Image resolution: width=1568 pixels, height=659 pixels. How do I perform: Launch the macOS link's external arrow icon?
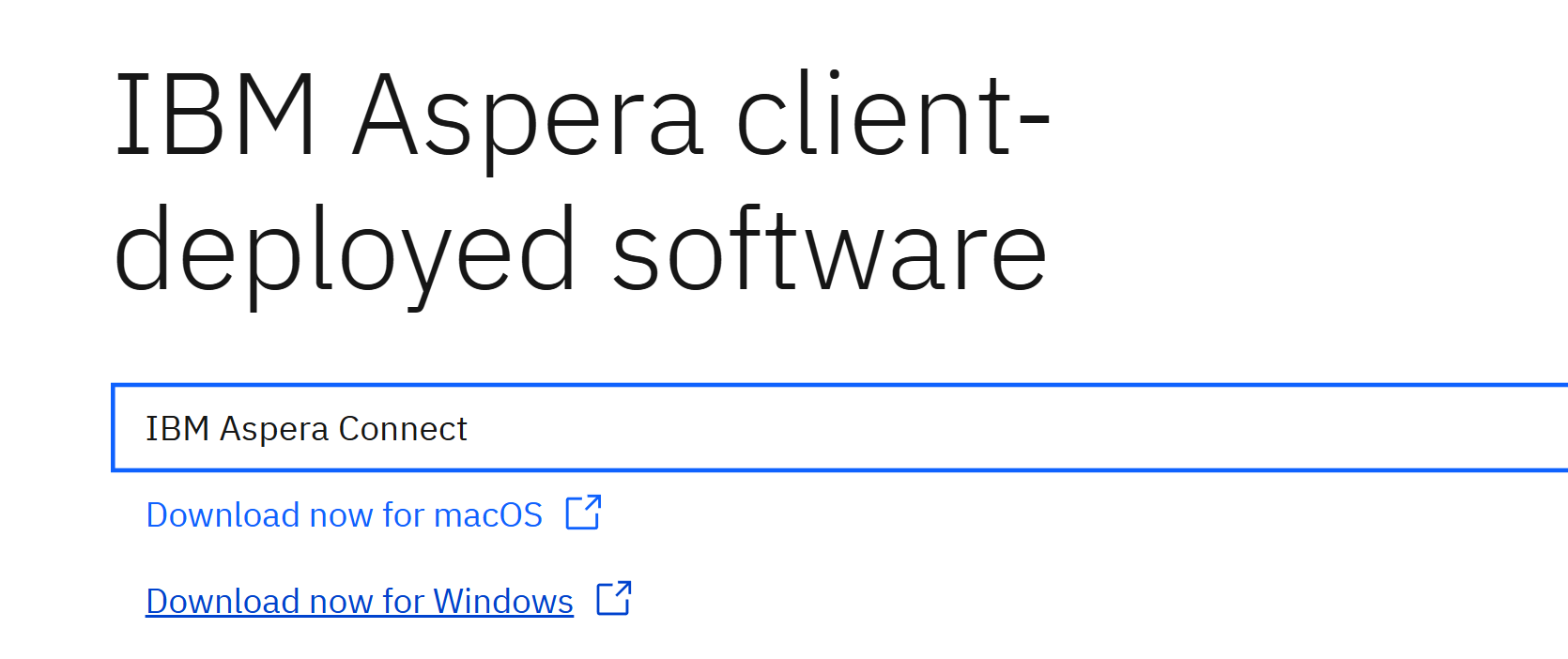(x=583, y=513)
